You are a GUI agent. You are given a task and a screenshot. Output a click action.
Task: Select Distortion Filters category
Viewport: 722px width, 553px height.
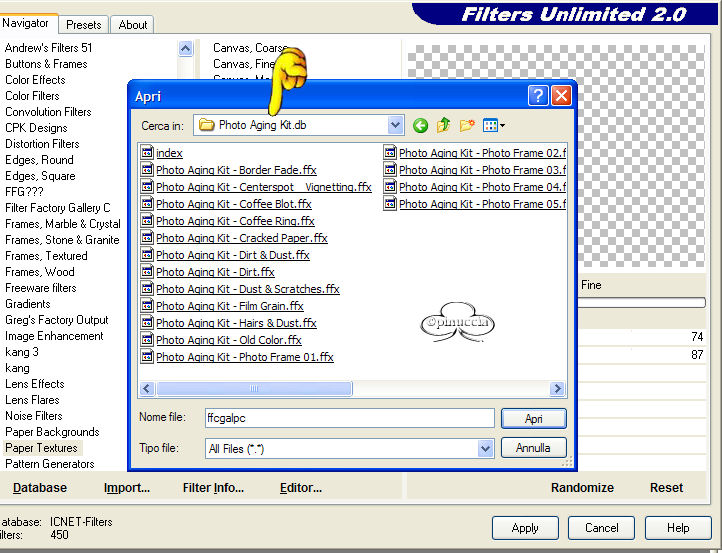pos(42,144)
